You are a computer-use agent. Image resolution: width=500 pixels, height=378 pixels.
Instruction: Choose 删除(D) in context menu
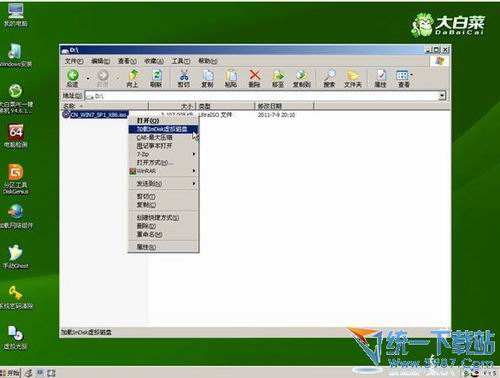tap(163, 226)
